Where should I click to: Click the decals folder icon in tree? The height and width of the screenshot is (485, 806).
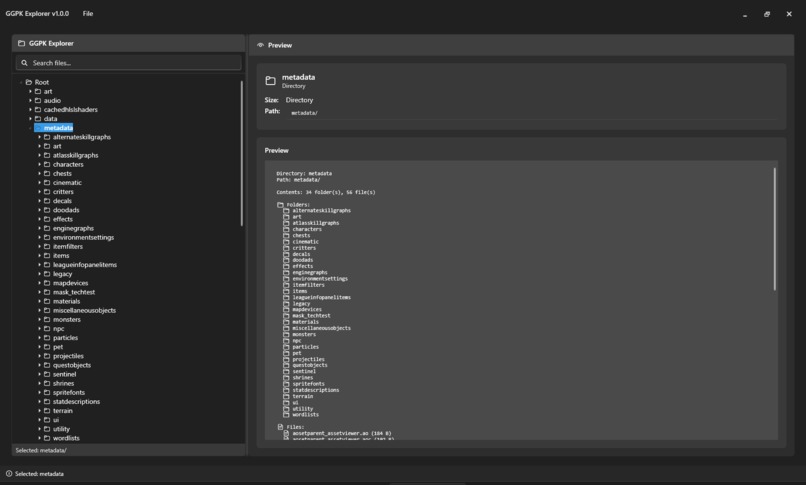(x=47, y=201)
